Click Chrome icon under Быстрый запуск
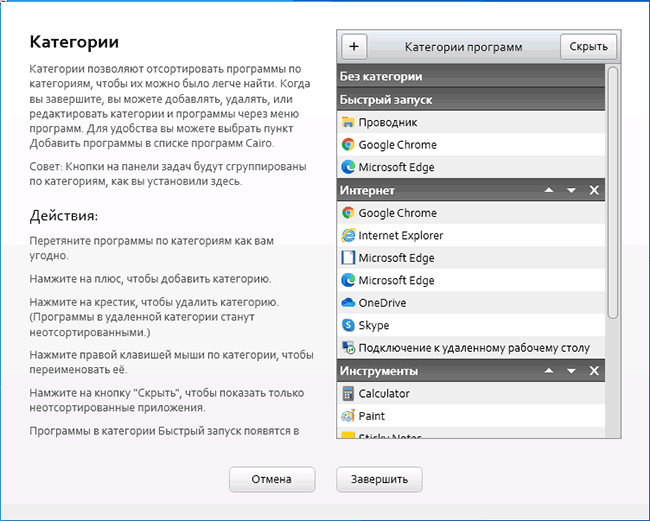Screen dimensions: 650x521 click(x=348, y=144)
